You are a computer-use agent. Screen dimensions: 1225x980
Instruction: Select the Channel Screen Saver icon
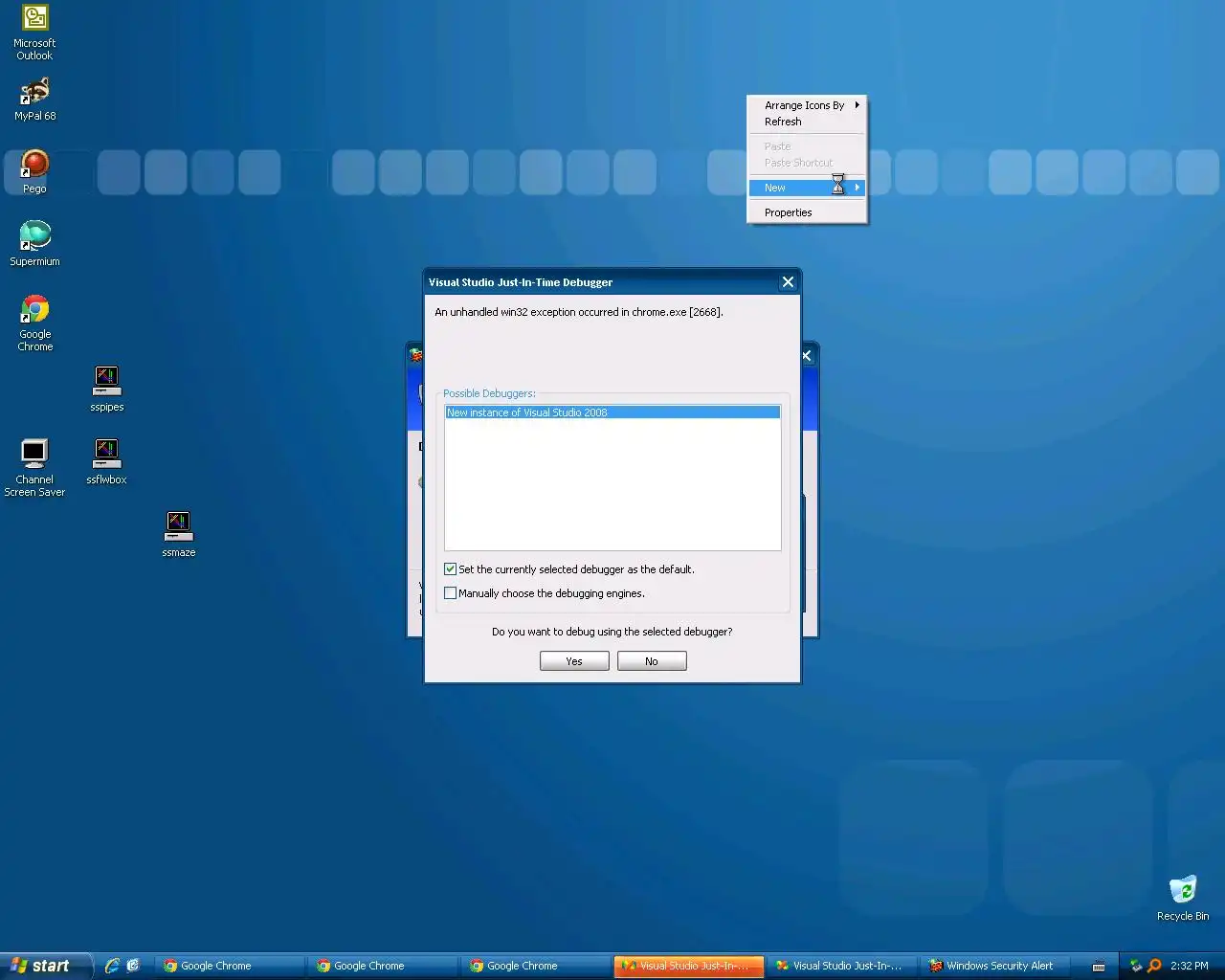(x=34, y=468)
